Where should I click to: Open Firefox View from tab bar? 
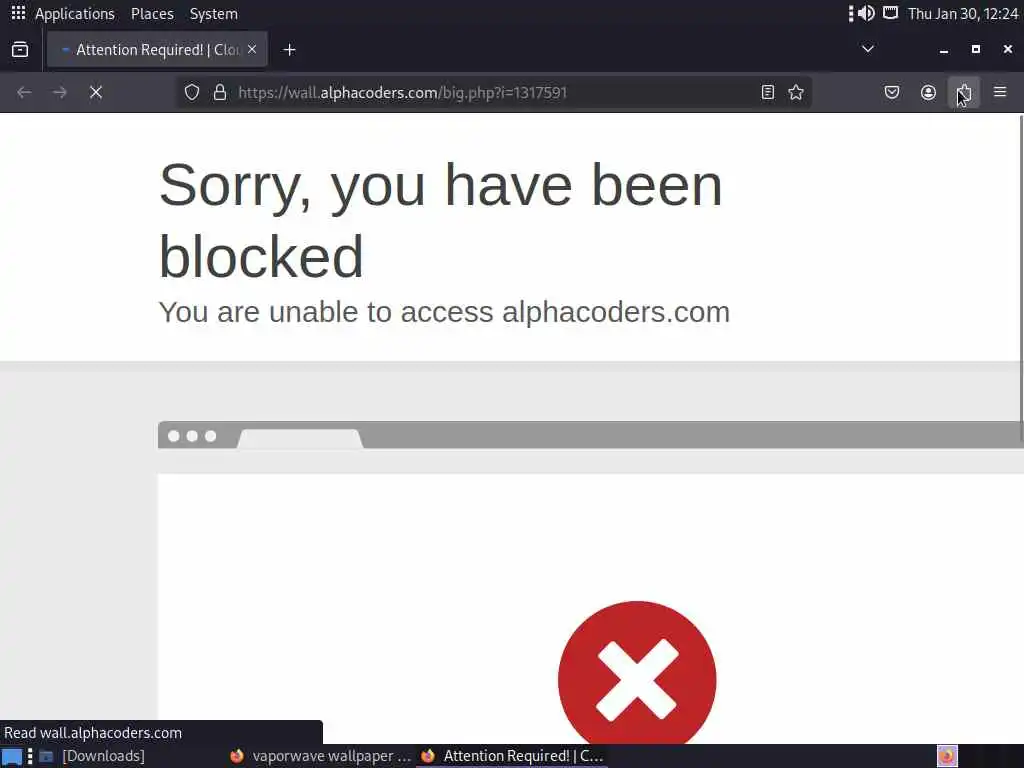pyautogui.click(x=20, y=50)
